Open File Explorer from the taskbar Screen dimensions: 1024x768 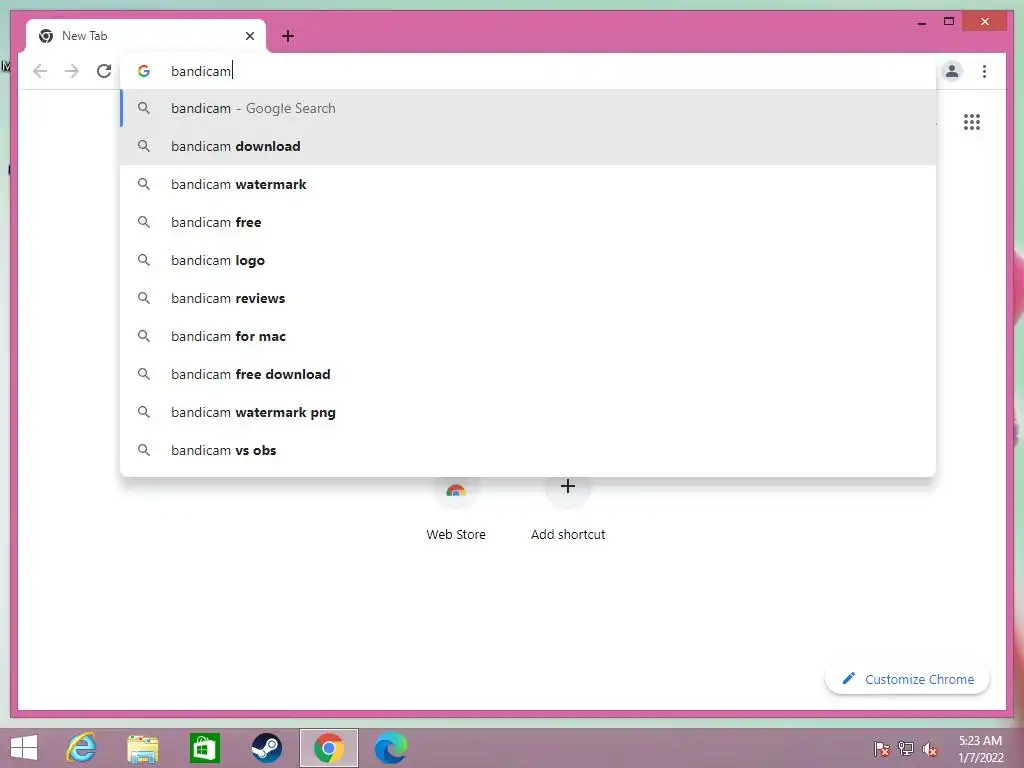[x=142, y=748]
